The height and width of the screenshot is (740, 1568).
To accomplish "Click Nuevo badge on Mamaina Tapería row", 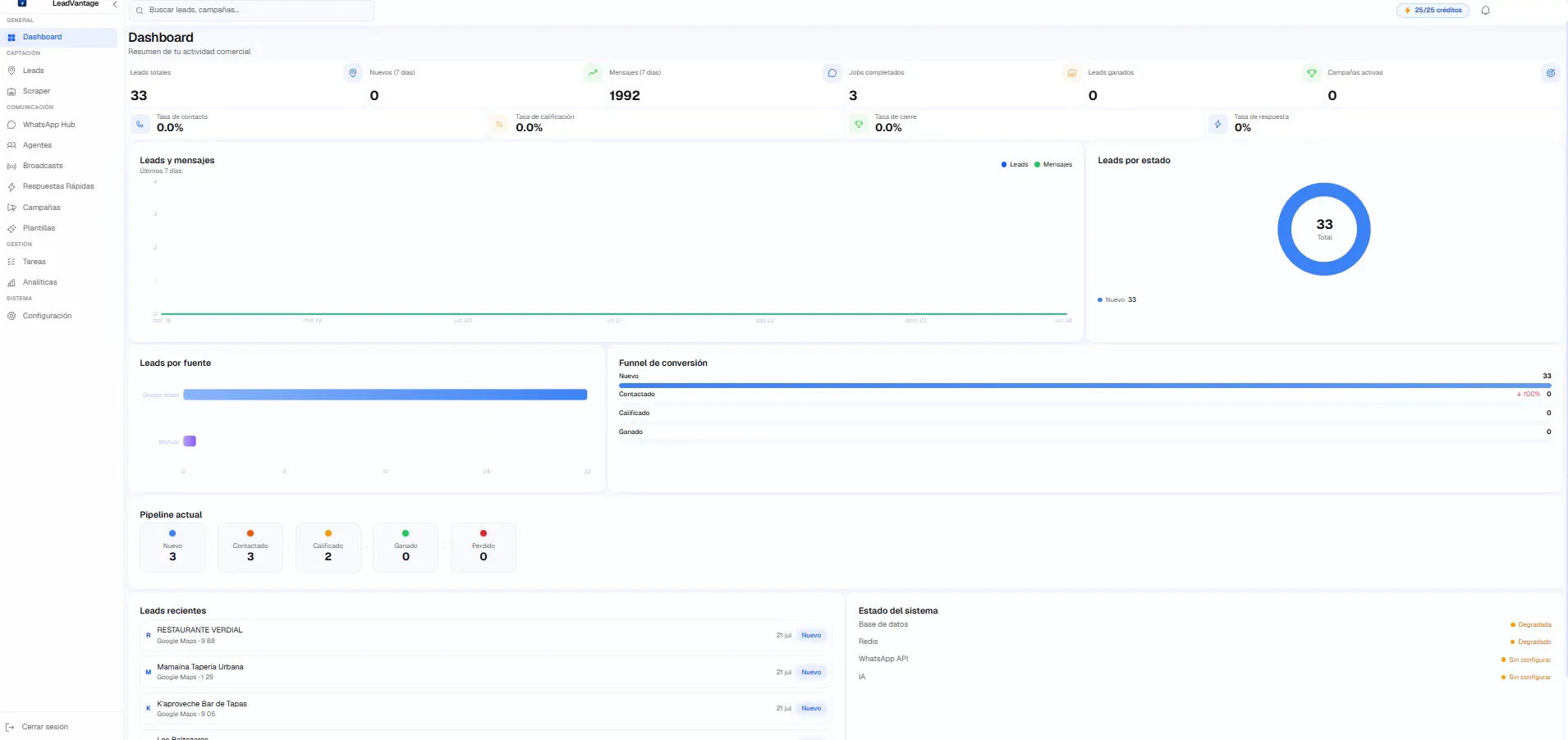I will (811, 673).
